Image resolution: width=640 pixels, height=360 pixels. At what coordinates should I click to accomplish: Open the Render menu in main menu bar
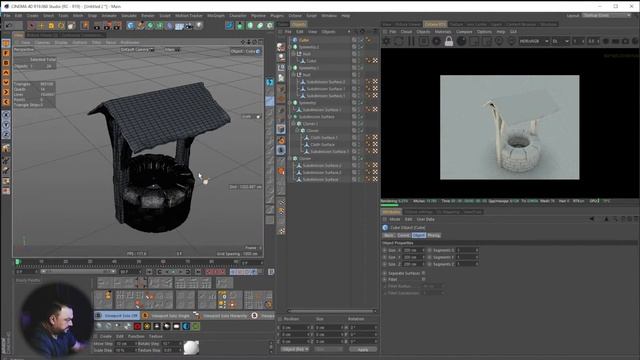point(148,16)
